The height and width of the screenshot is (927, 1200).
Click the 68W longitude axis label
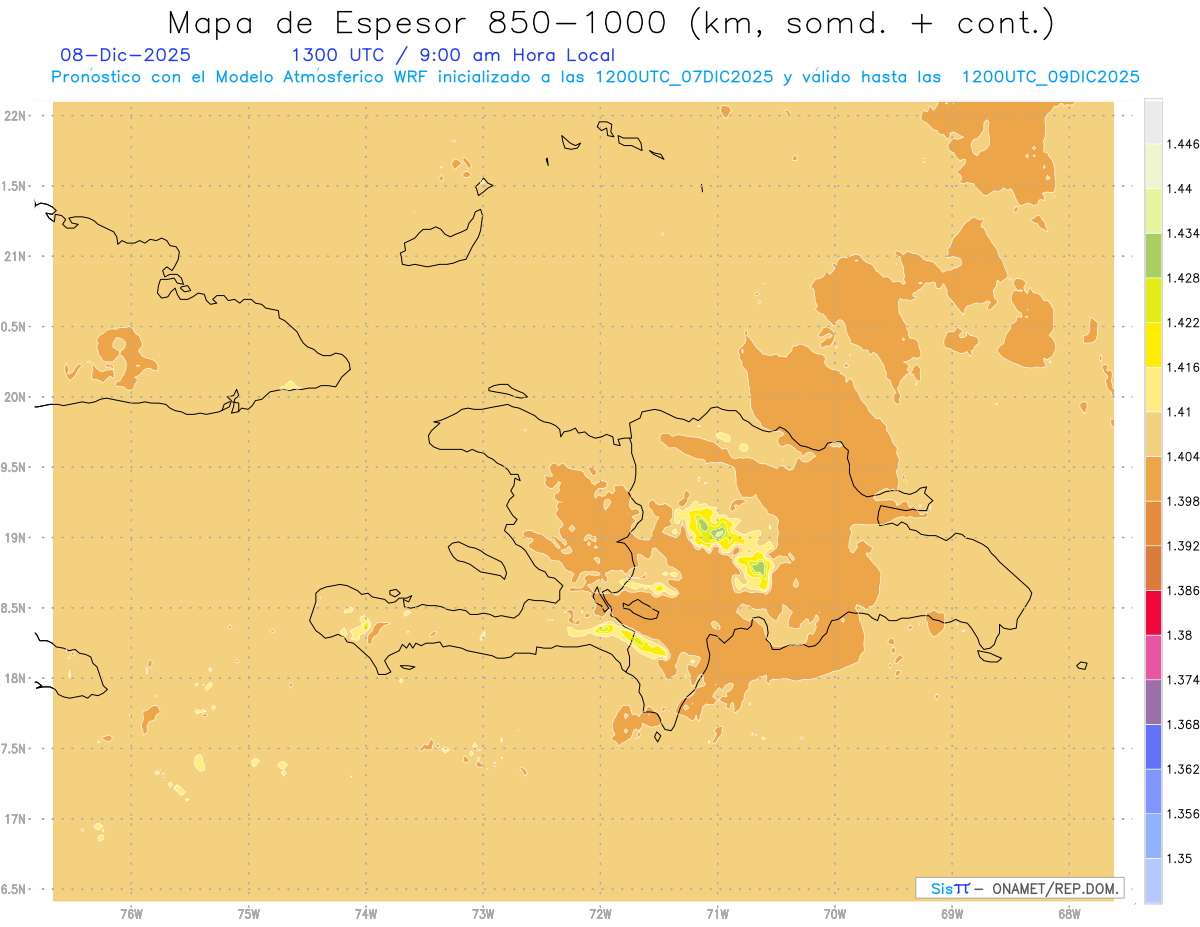(1069, 913)
